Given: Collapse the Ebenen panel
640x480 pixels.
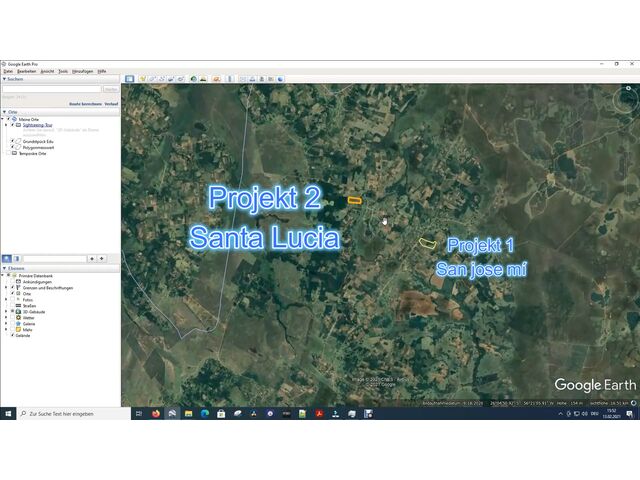Looking at the screenshot, I should pos(4,268).
